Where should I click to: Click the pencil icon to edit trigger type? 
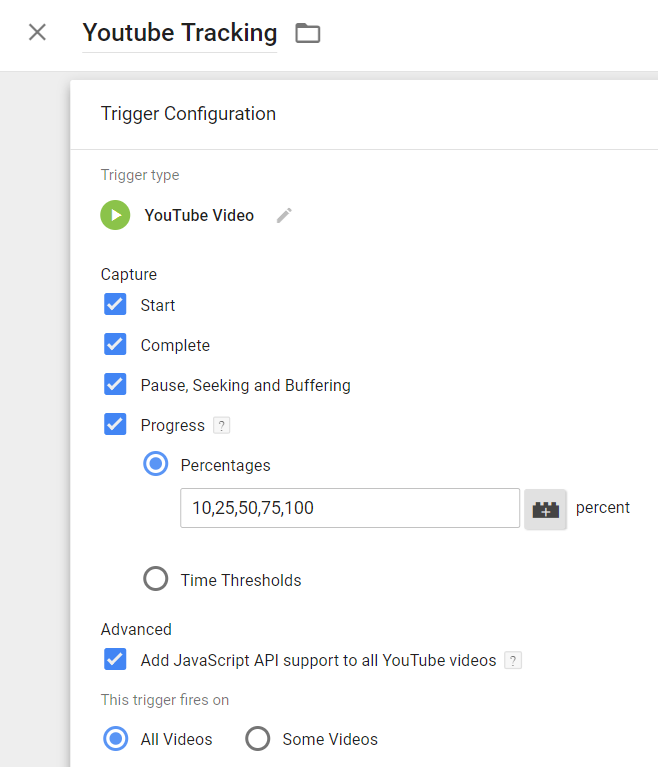click(284, 215)
